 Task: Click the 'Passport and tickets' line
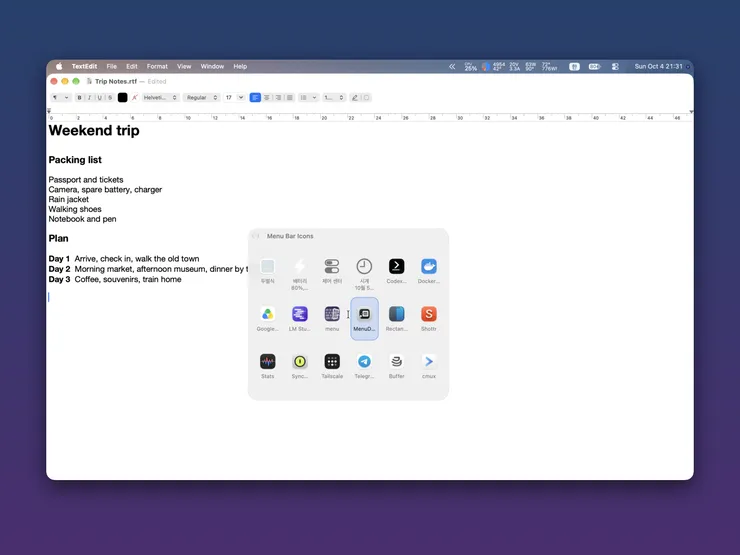[86, 180]
